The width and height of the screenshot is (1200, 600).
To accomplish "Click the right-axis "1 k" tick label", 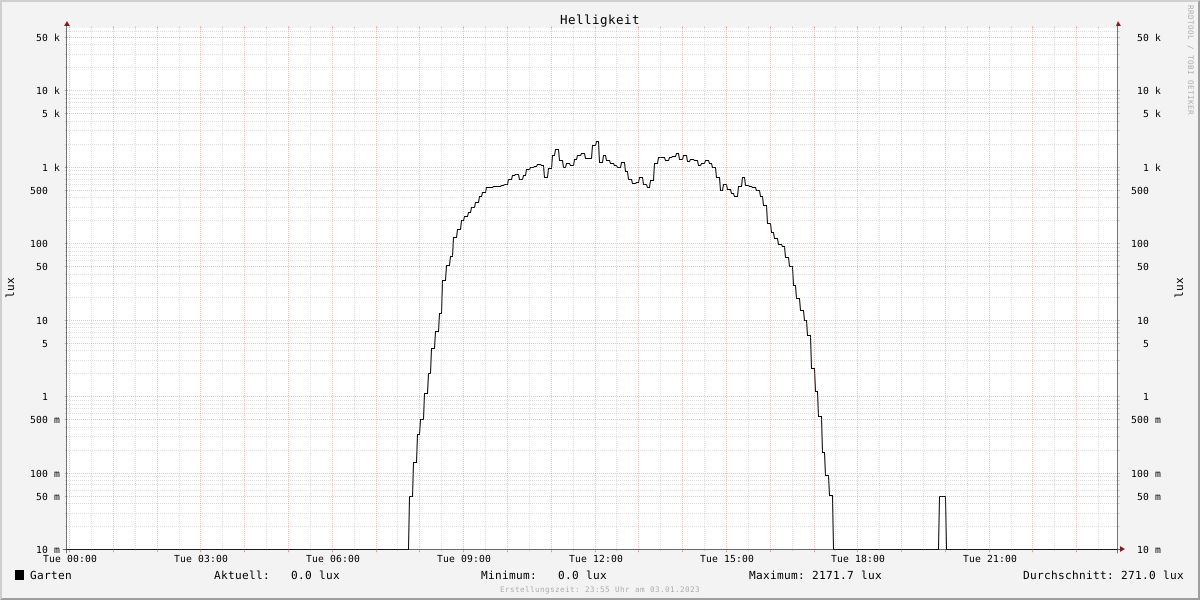I will [1152, 168].
